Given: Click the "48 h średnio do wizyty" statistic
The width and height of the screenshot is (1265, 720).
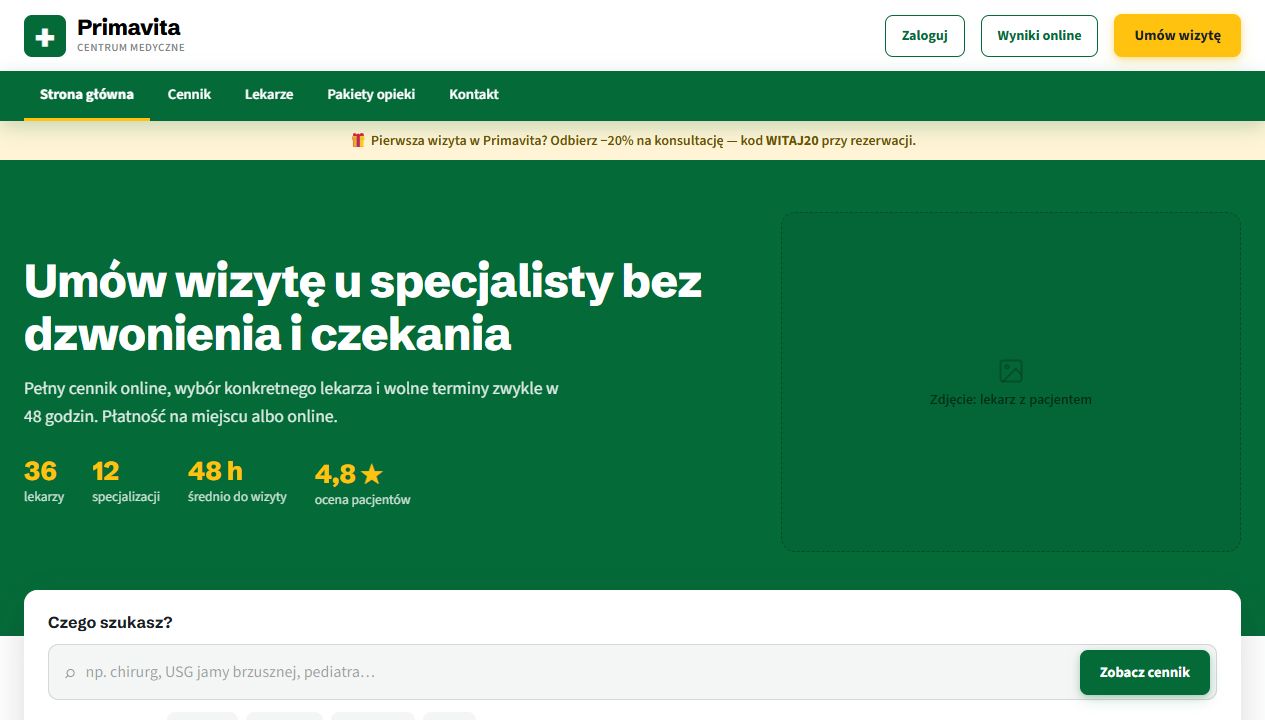Looking at the screenshot, I should coord(237,482).
